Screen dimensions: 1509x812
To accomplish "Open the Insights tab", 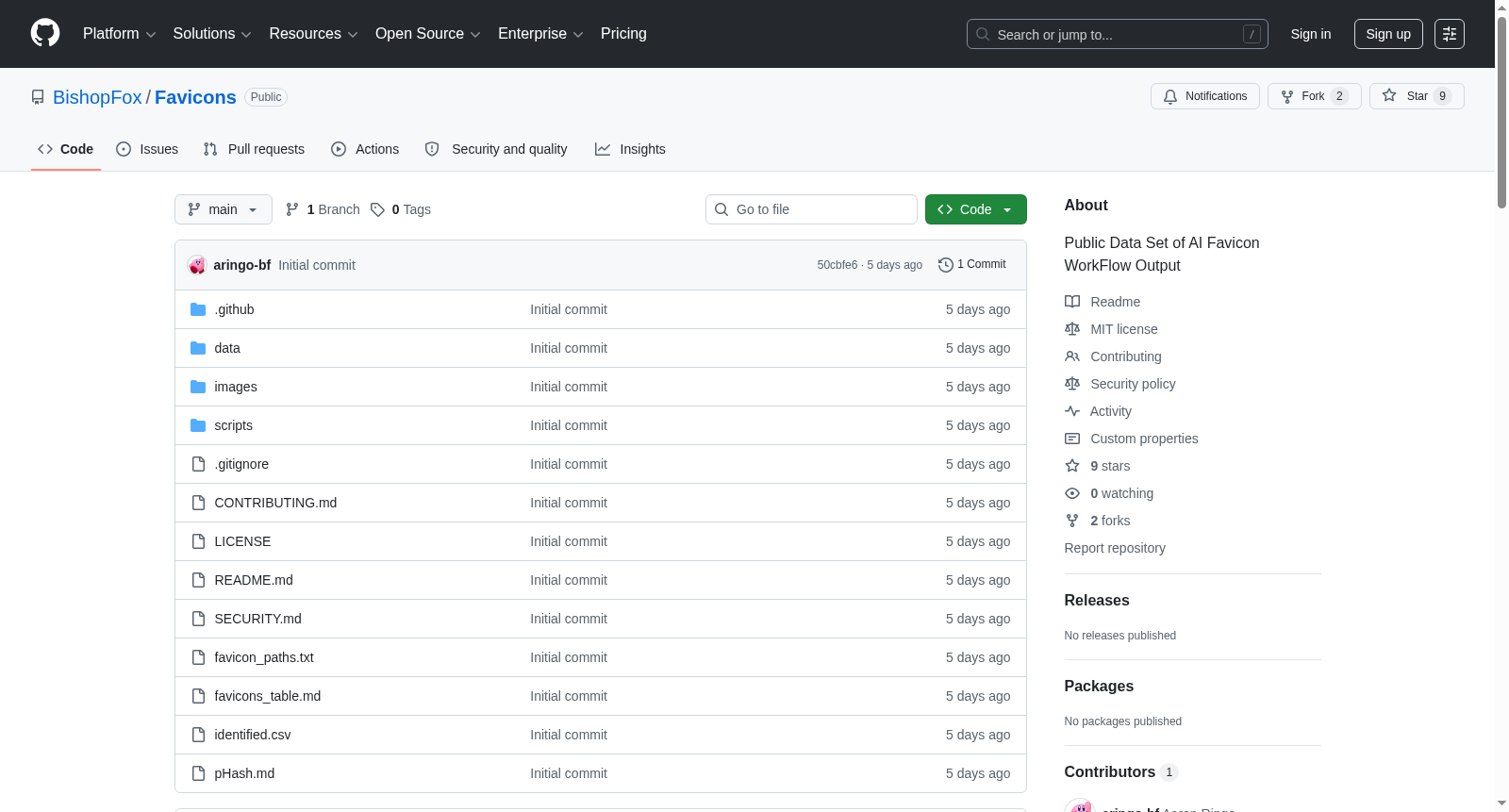I will click(630, 149).
